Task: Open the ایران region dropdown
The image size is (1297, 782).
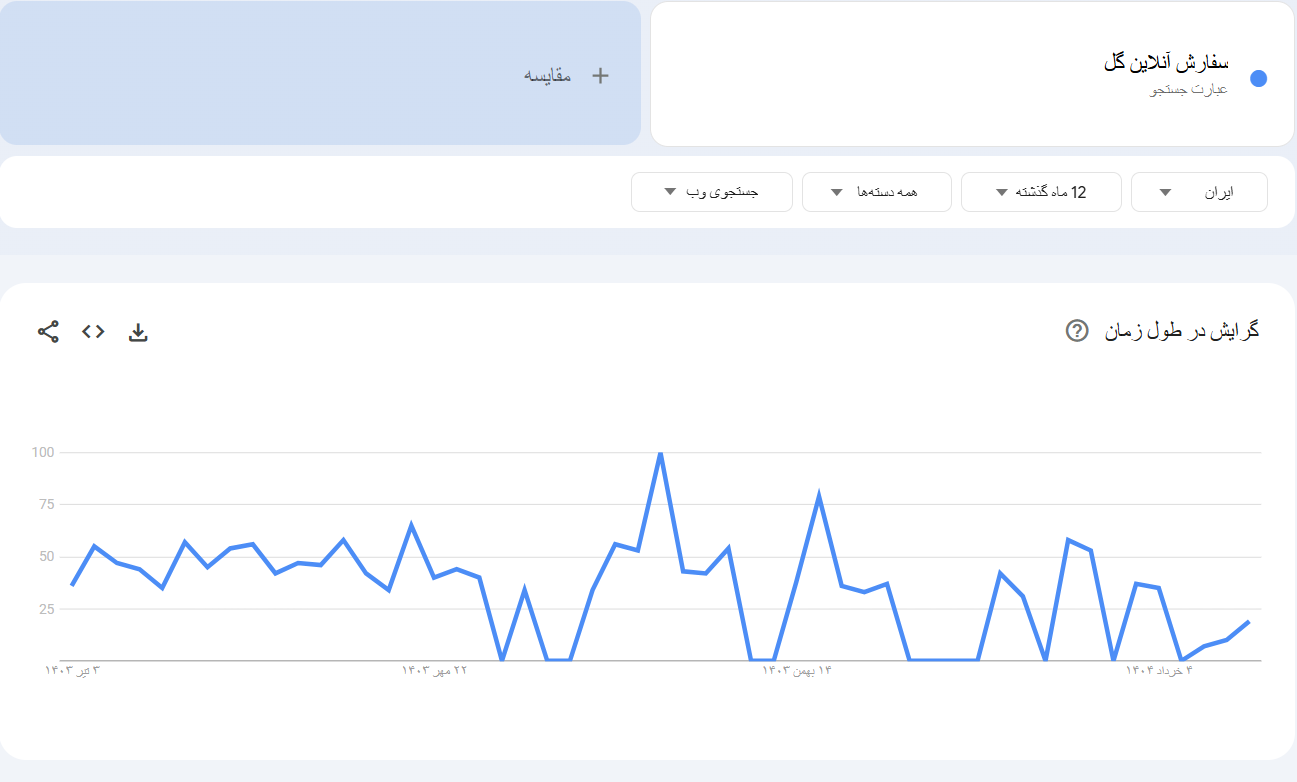Action: (x=1198, y=192)
